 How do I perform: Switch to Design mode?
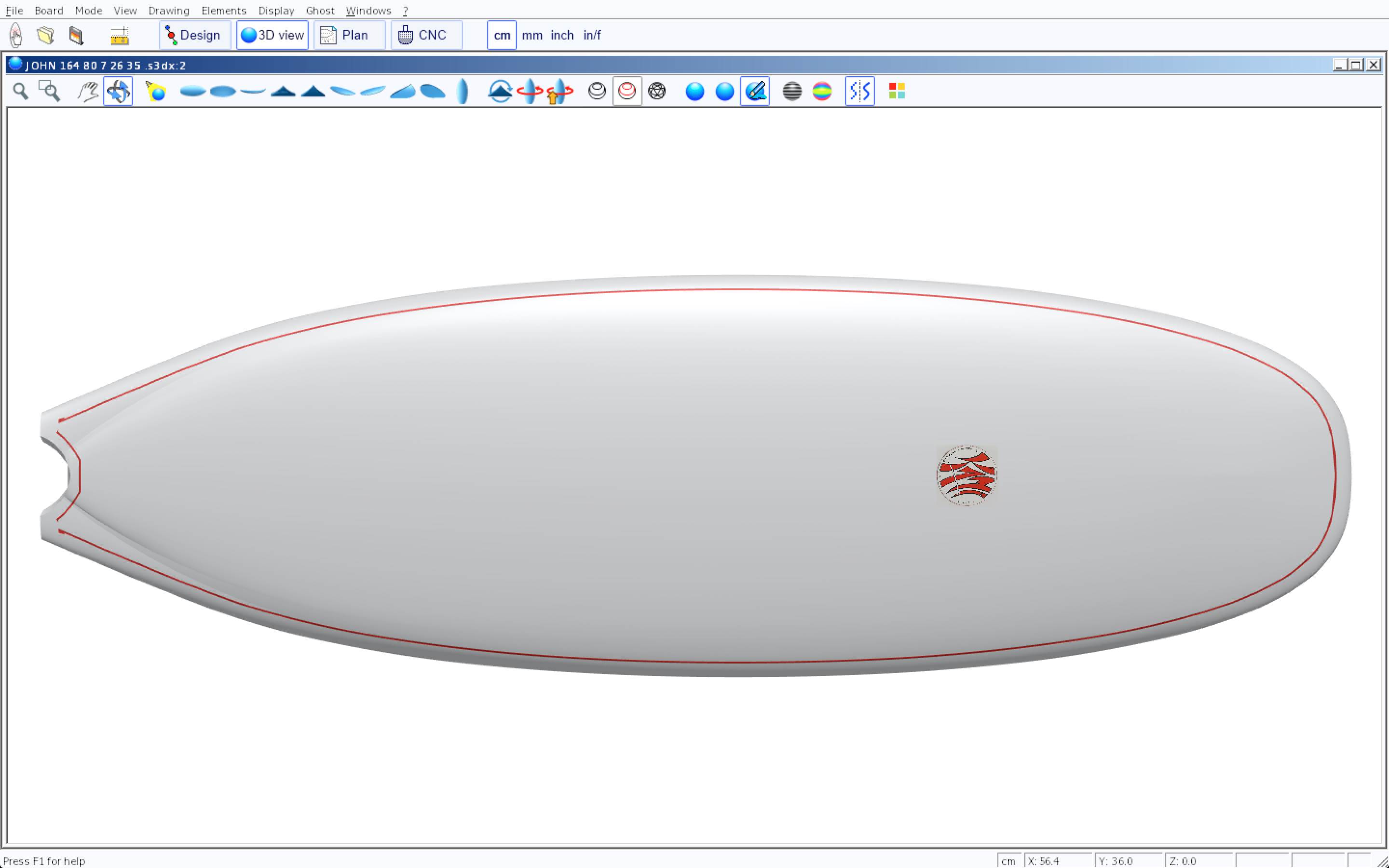coord(194,35)
